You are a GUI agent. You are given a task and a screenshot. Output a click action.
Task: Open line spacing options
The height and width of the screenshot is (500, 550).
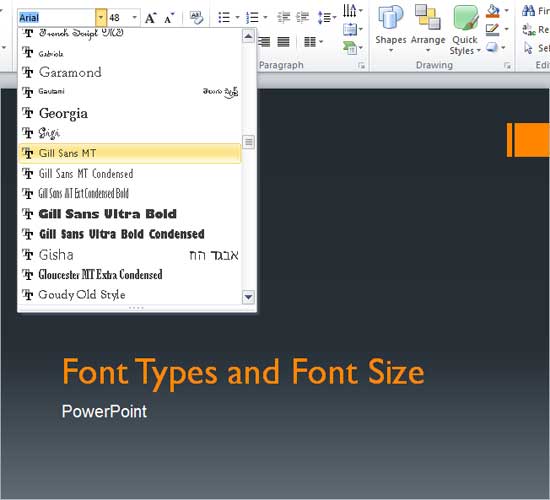[x=327, y=17]
